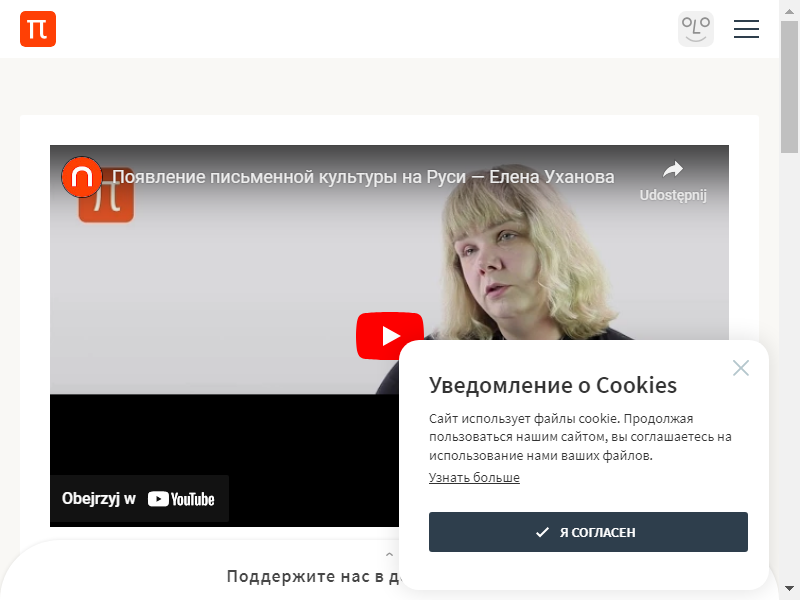
Task: Click the empty scrollbar track below the thumb
Action: coord(789,365)
